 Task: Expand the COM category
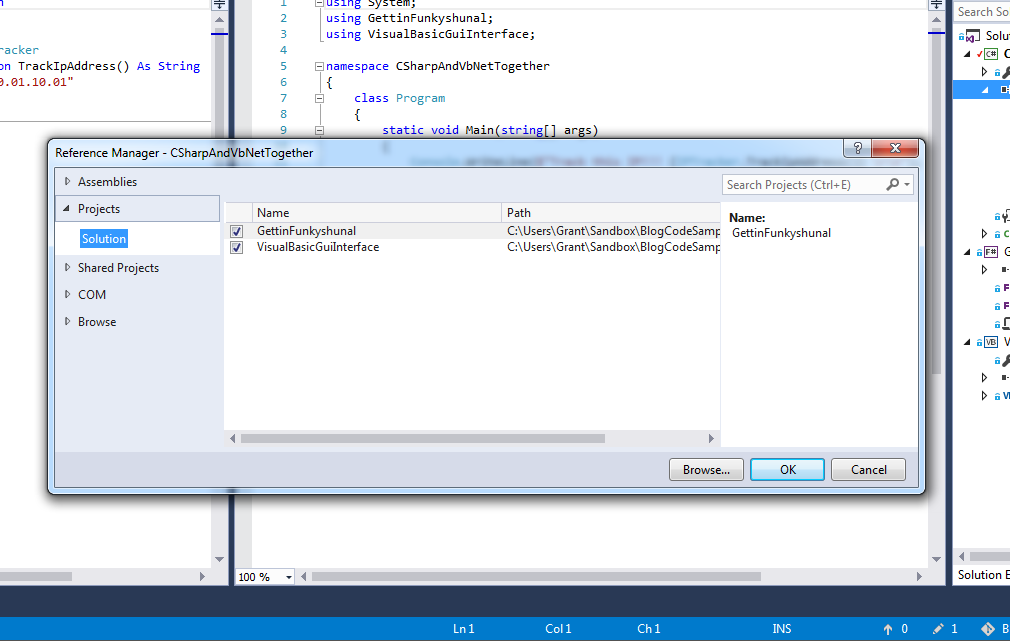(x=68, y=295)
